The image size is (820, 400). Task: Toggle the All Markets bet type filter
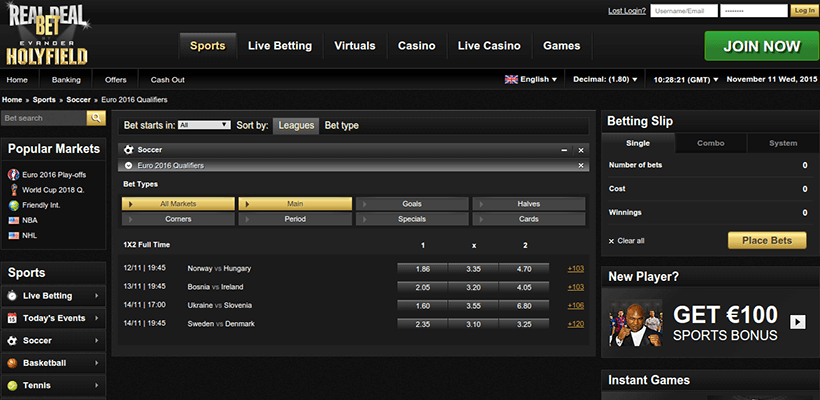coord(178,204)
